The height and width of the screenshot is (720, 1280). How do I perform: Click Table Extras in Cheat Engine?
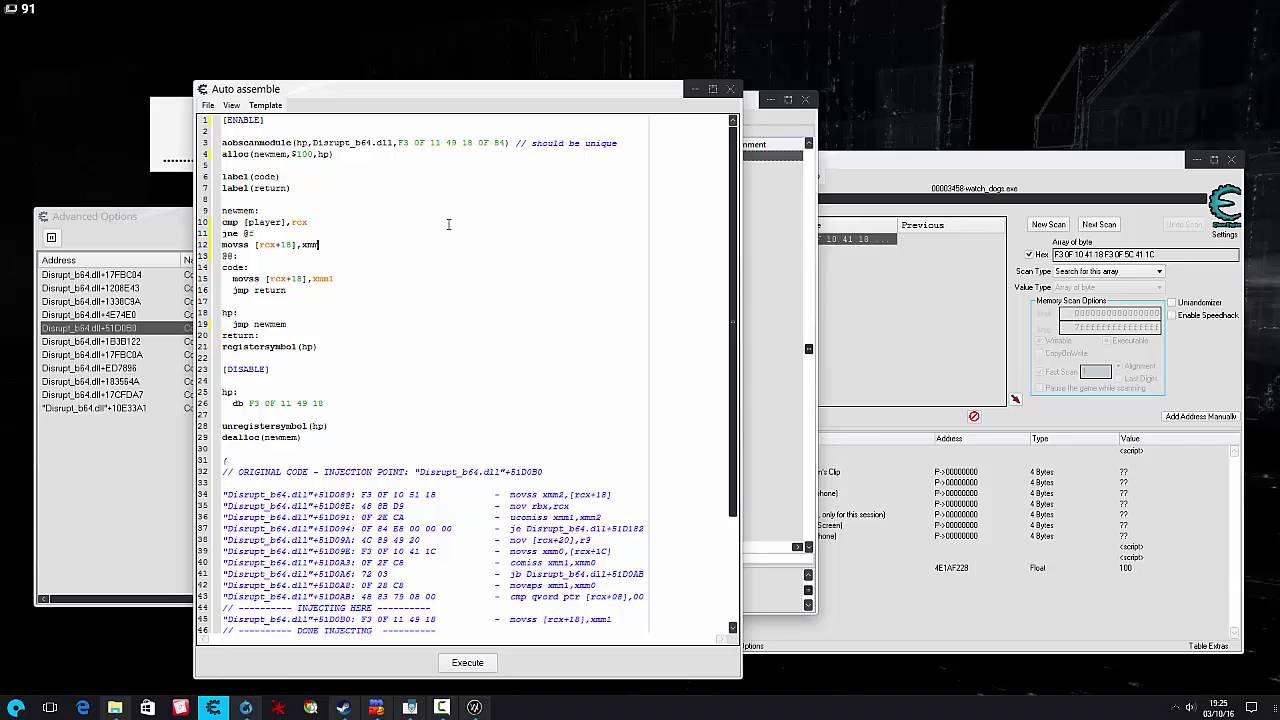coord(1208,646)
